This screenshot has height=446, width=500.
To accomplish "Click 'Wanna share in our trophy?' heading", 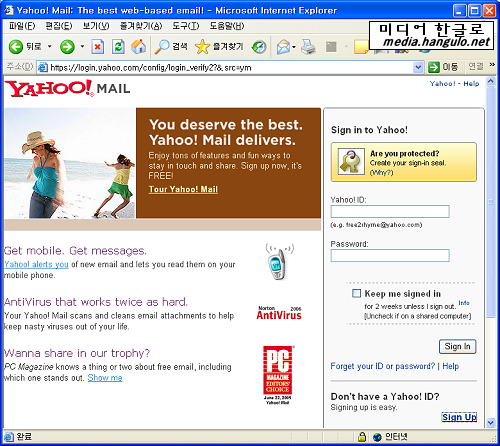I will 77,353.
